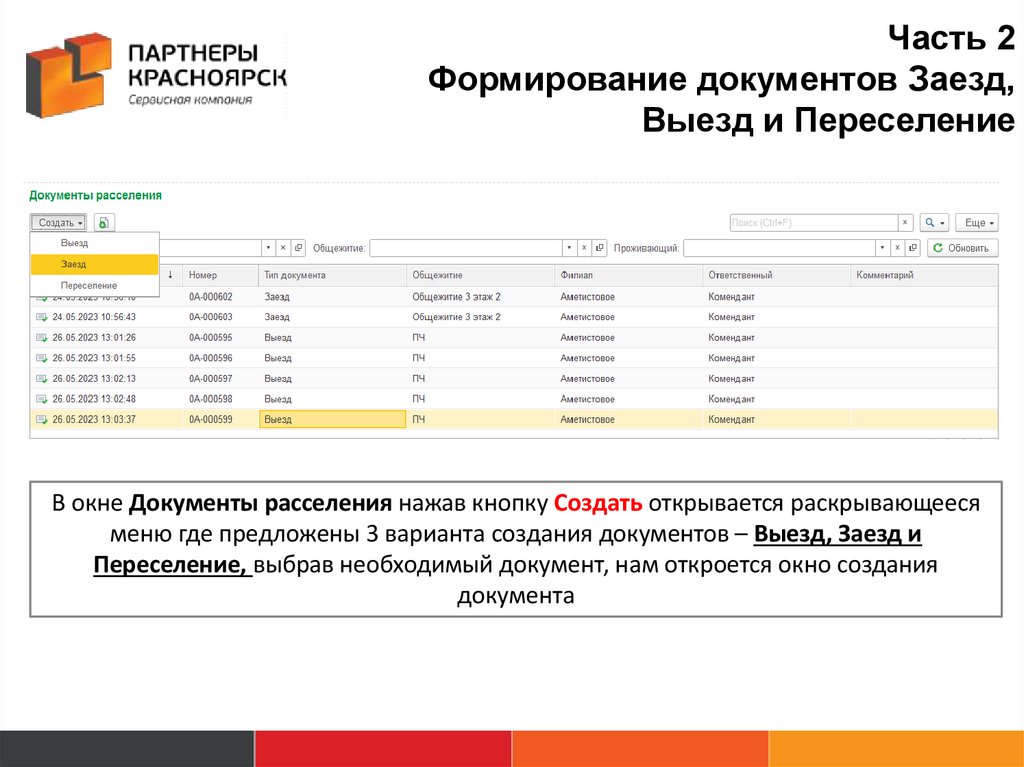Open the Общежитие selection form icon
Viewport: 1024px width, 767px height.
click(x=600, y=248)
